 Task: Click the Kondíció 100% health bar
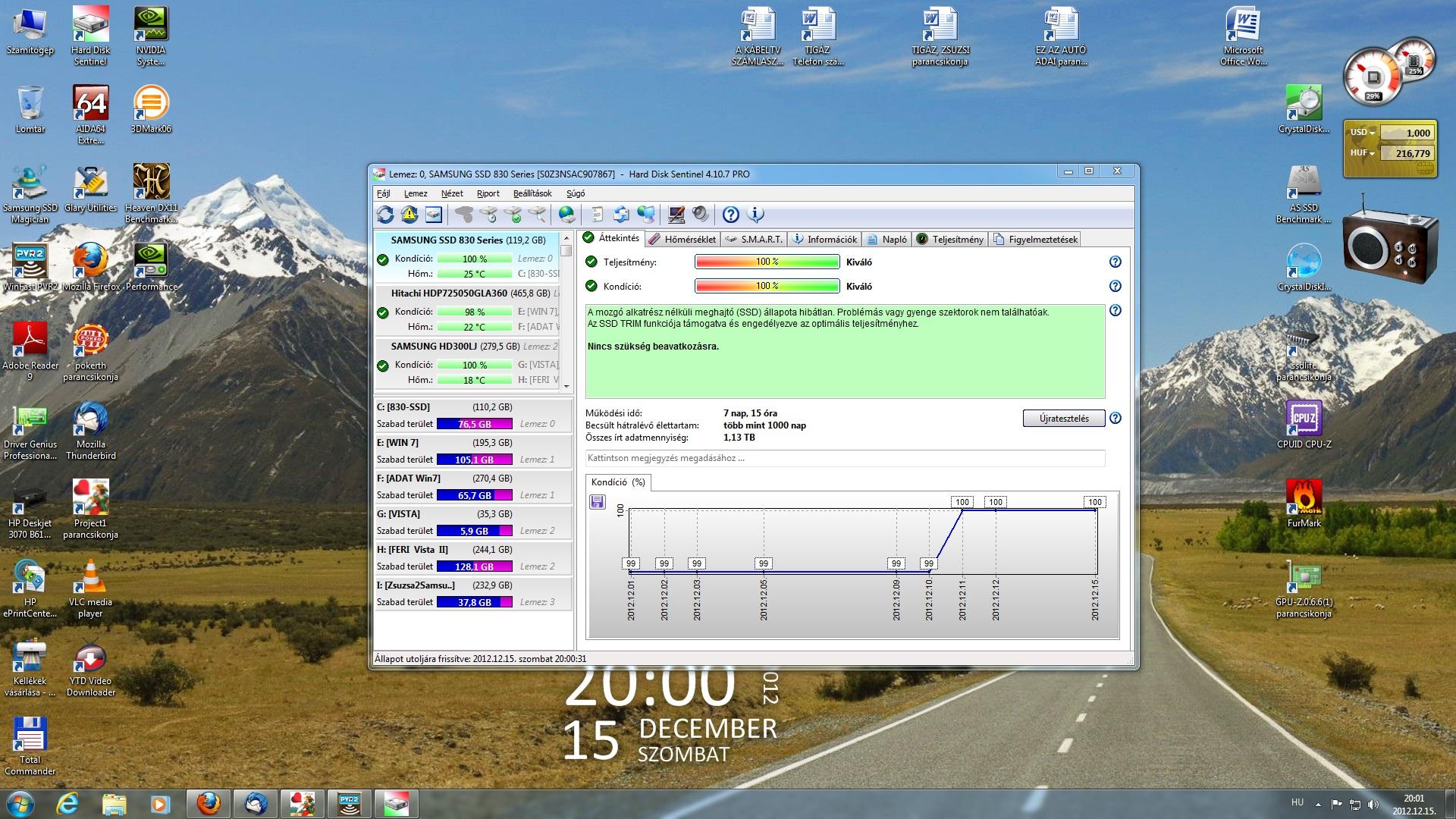pyautogui.click(x=767, y=286)
